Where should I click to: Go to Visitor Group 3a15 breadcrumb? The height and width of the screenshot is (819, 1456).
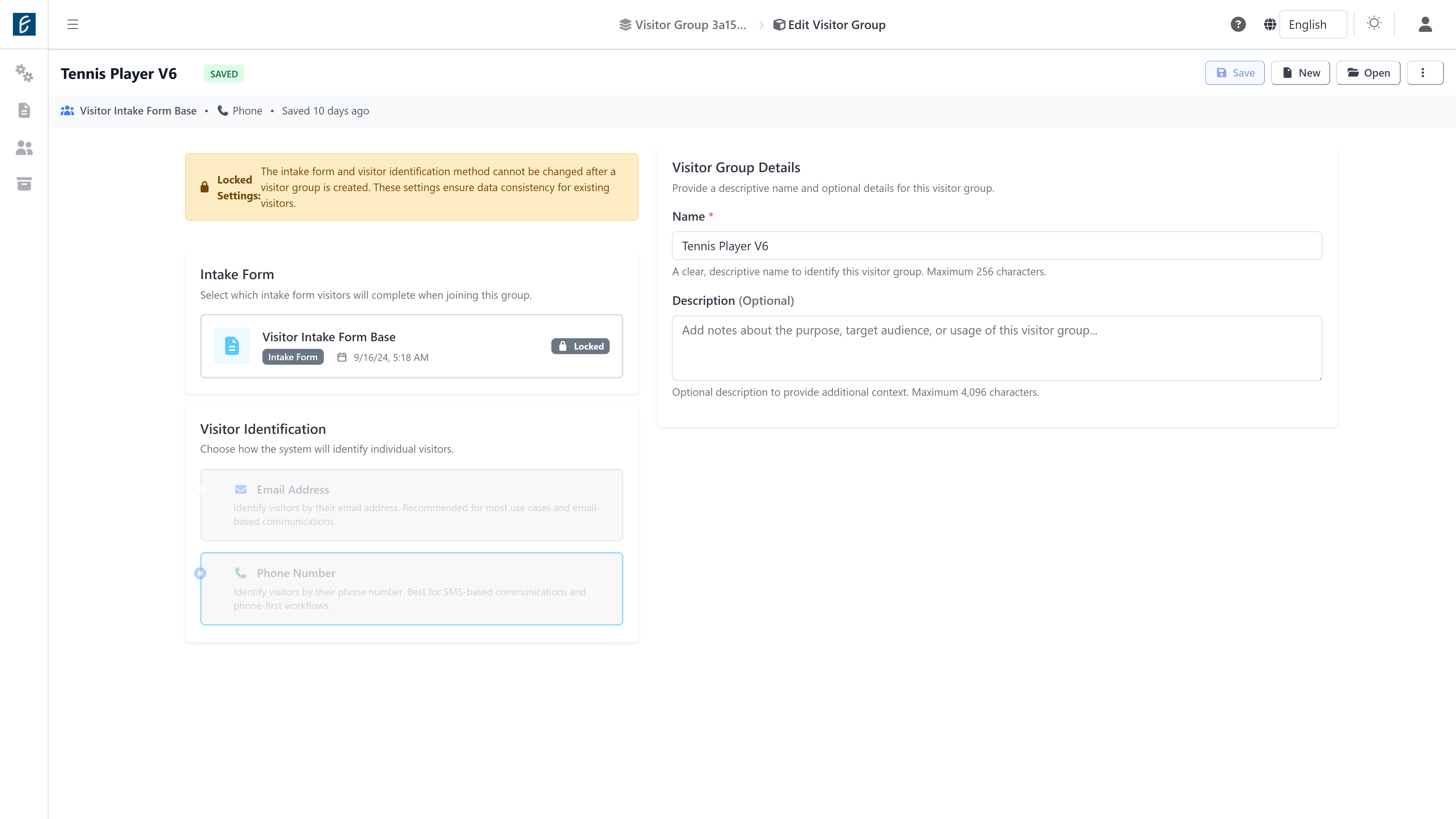click(683, 25)
